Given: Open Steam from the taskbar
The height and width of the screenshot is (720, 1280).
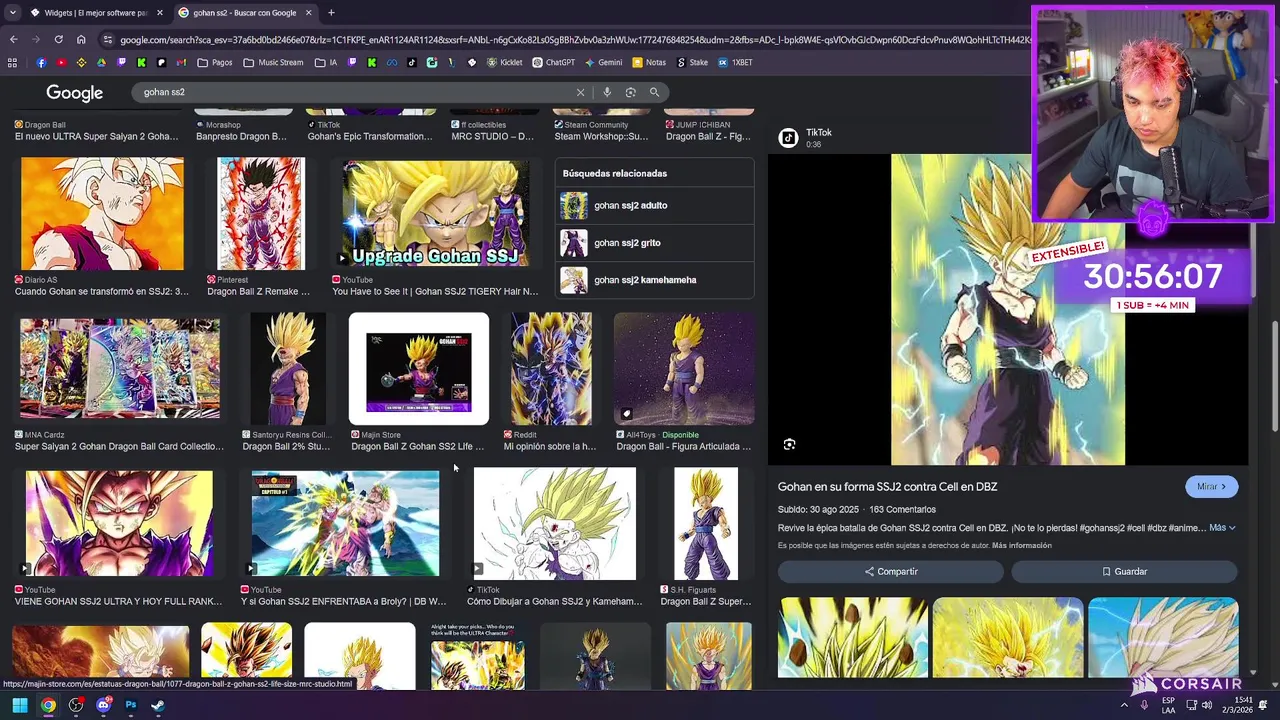Looking at the screenshot, I should pyautogui.click(x=158, y=705).
